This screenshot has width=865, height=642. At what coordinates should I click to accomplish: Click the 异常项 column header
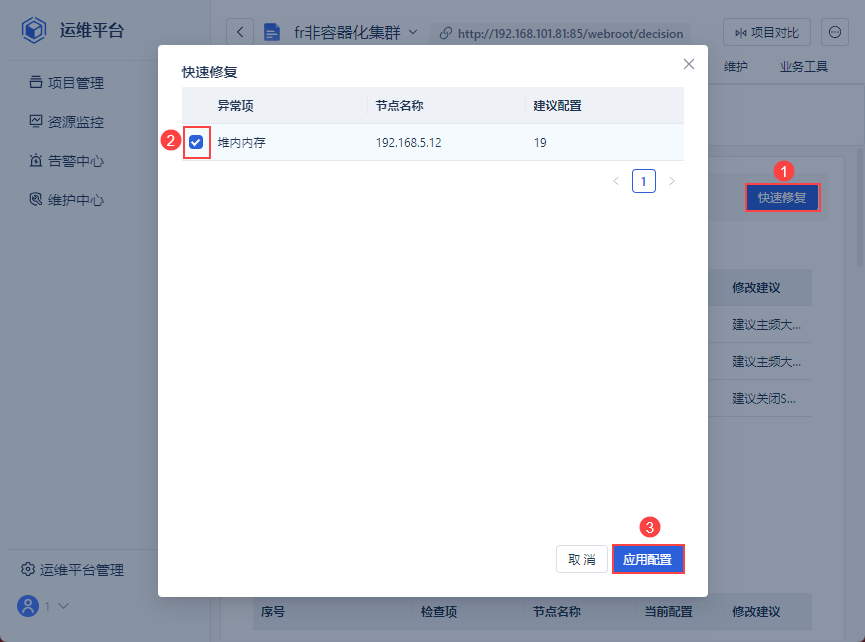(236, 105)
